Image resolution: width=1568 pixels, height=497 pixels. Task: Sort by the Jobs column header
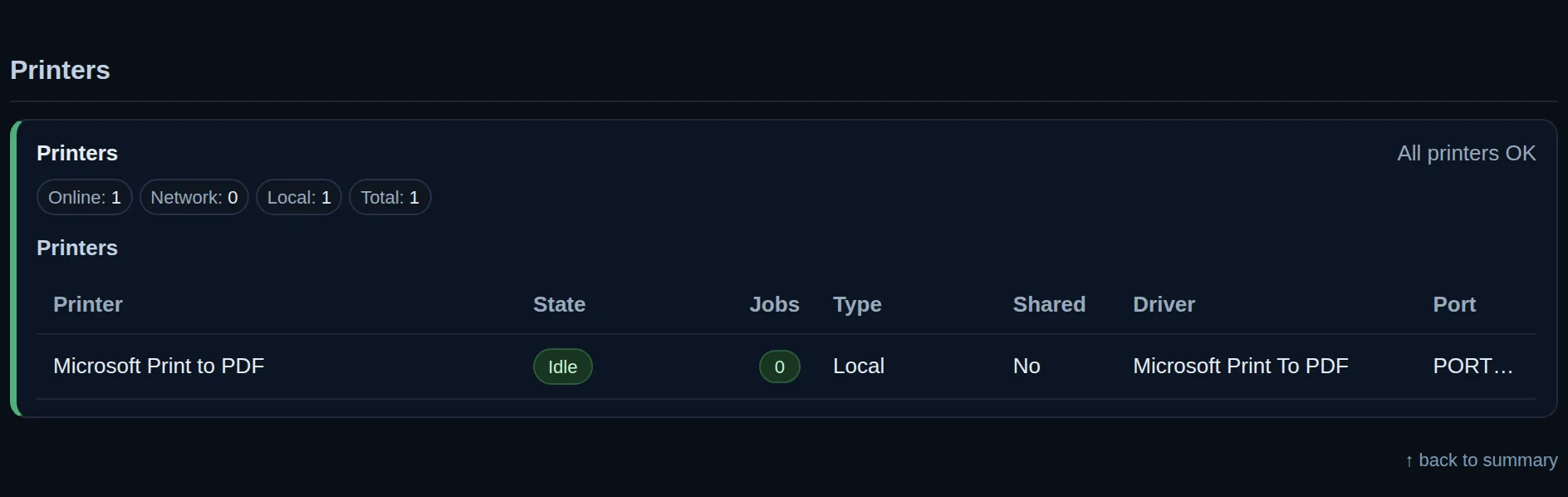(774, 304)
